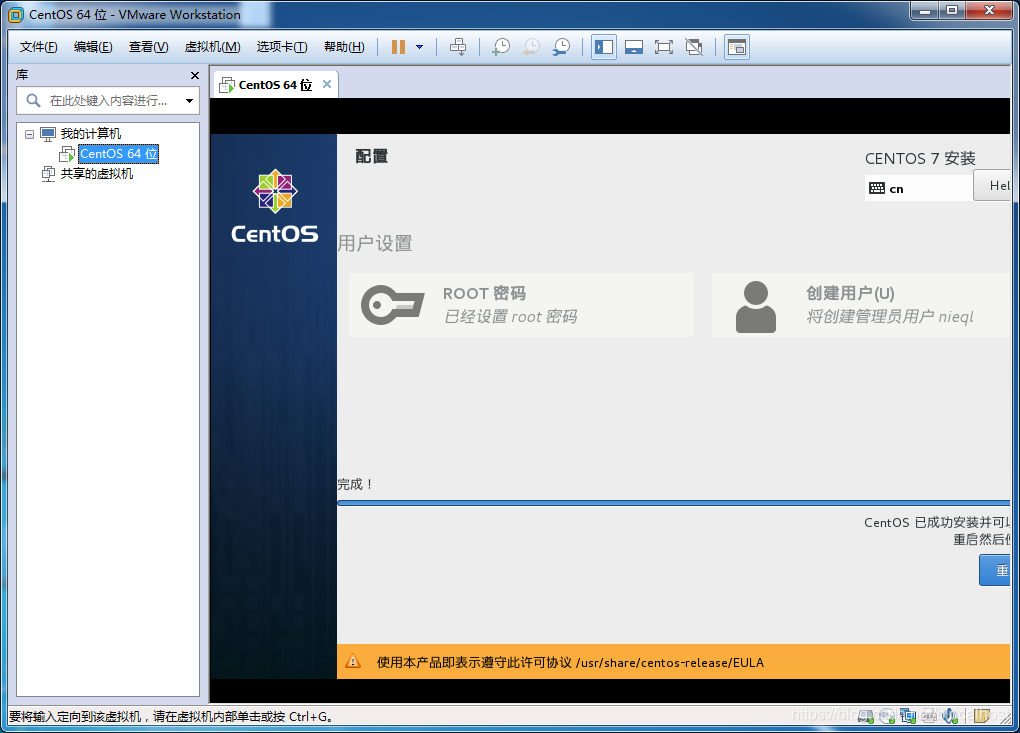Open the library search filter dropdown
Viewport: 1020px width, 733px height.
coord(189,101)
